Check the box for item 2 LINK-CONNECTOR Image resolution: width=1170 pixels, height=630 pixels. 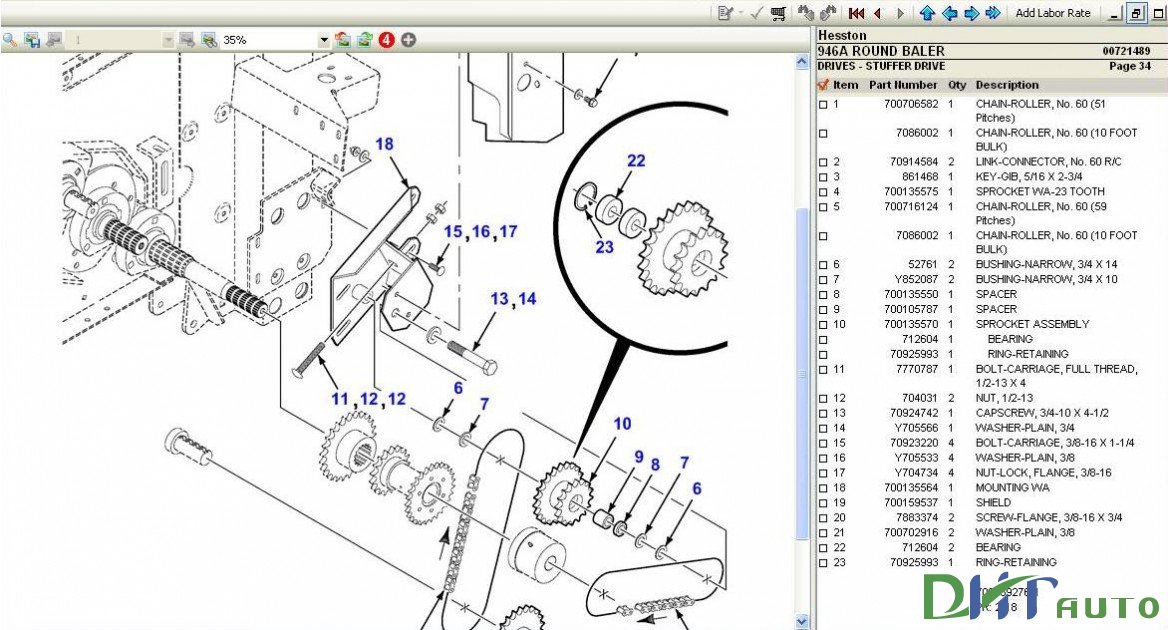(823, 162)
